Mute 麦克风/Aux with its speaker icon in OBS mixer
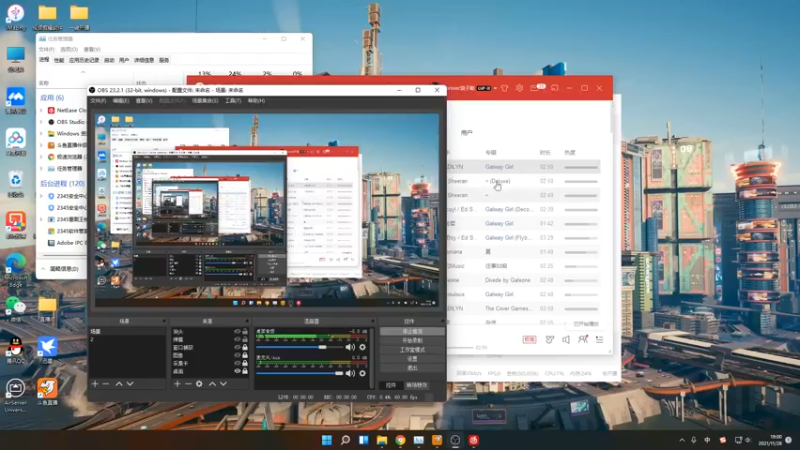800x450 pixels. pyautogui.click(x=350, y=373)
